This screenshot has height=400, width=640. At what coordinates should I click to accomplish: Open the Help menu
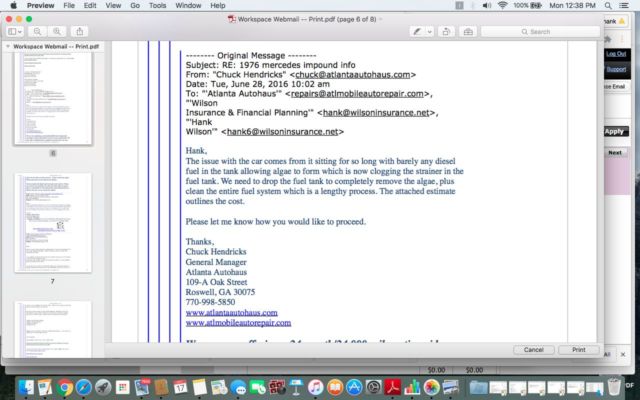(x=218, y=5)
